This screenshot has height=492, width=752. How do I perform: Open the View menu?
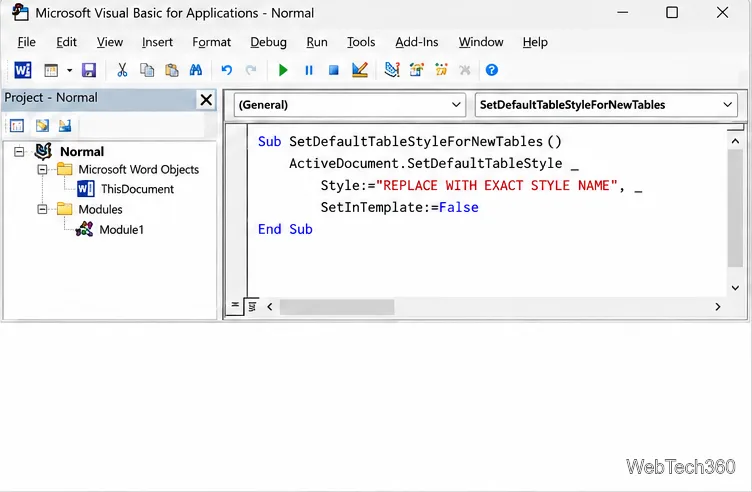click(110, 42)
